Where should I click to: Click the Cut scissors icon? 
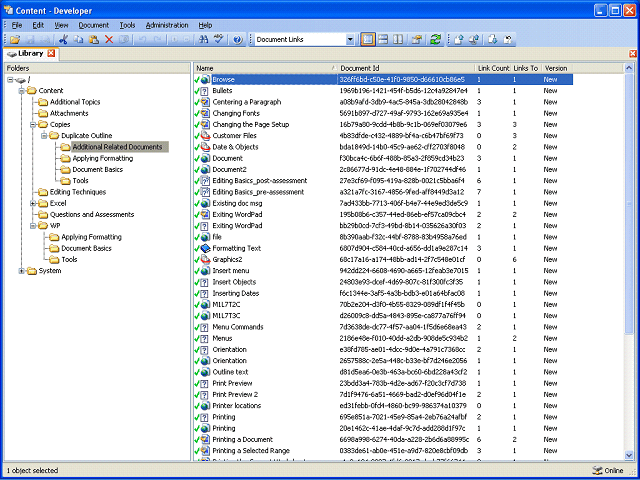click(x=63, y=40)
